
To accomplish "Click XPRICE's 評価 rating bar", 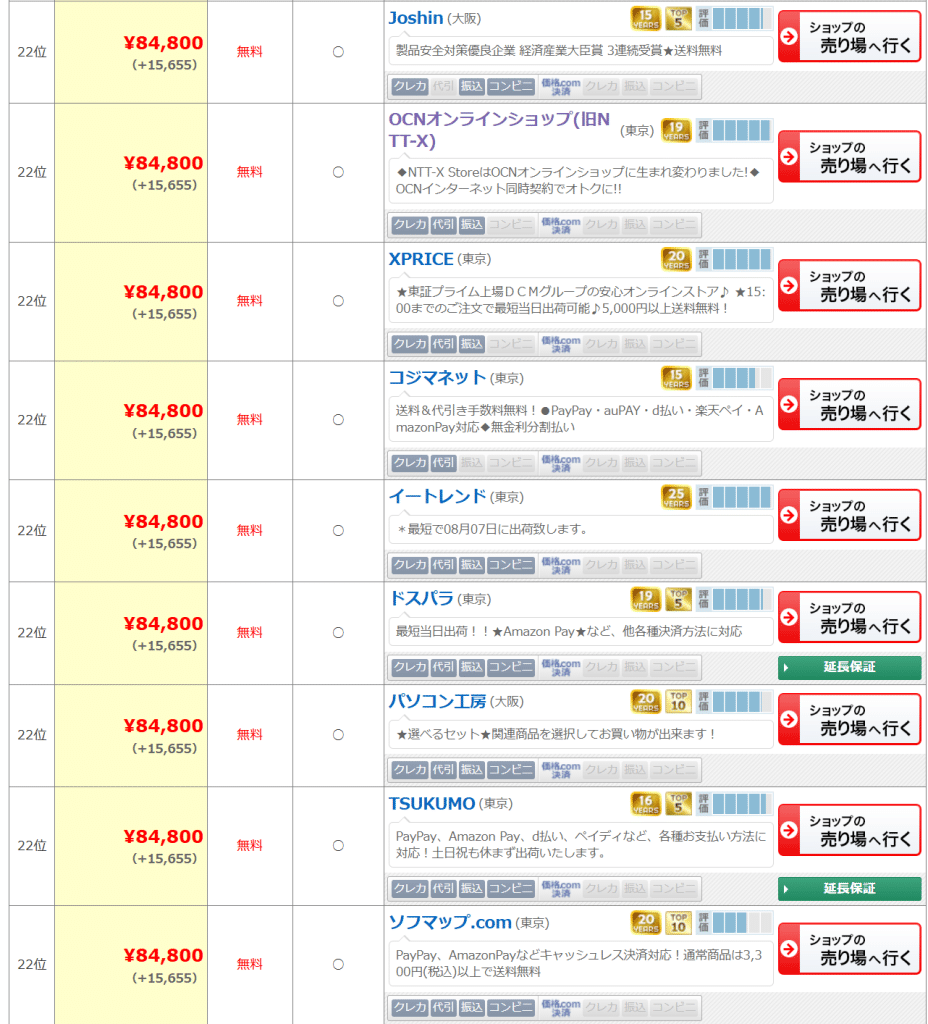I will (x=735, y=259).
